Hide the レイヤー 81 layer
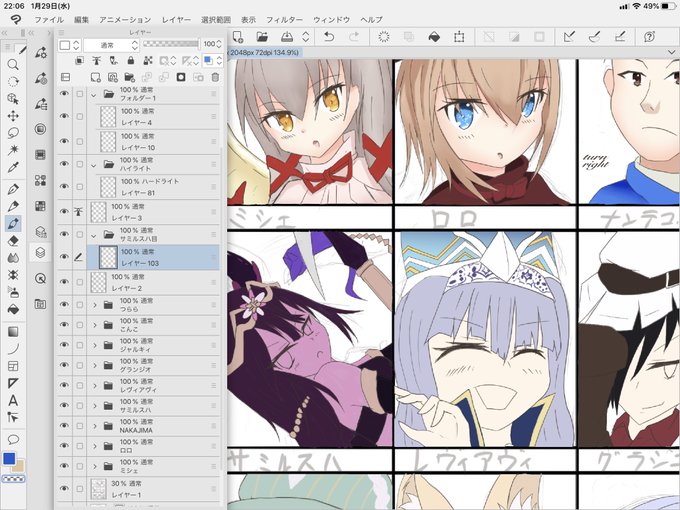680x510 pixels. [64, 186]
